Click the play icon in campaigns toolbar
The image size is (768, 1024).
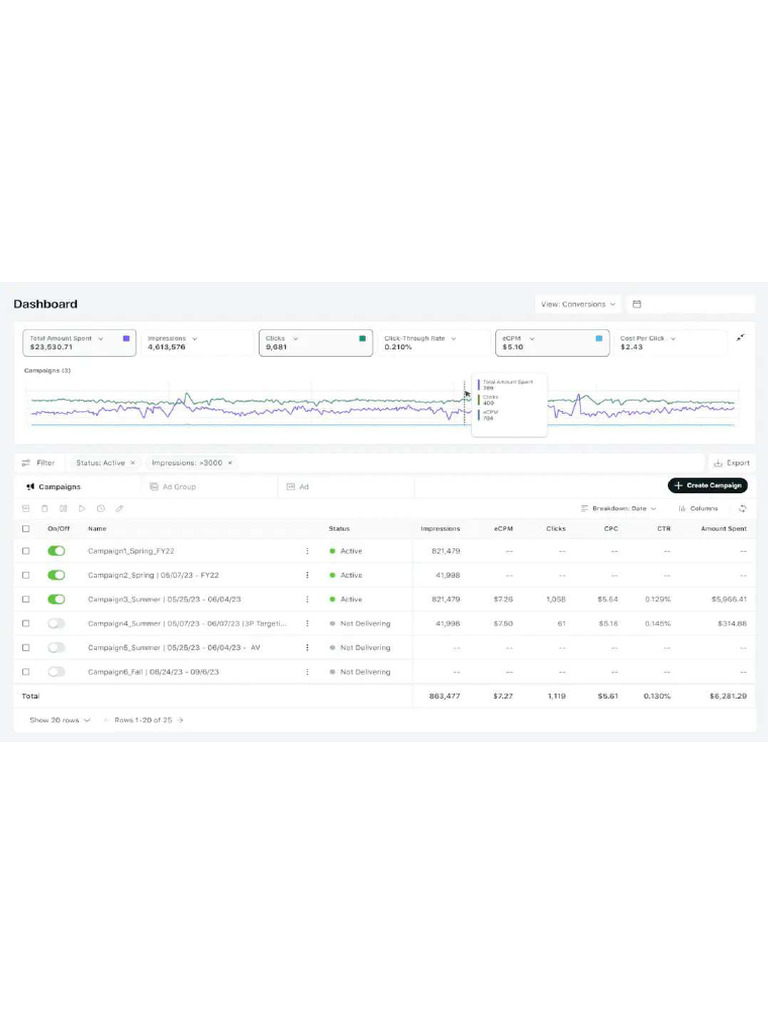coord(82,508)
